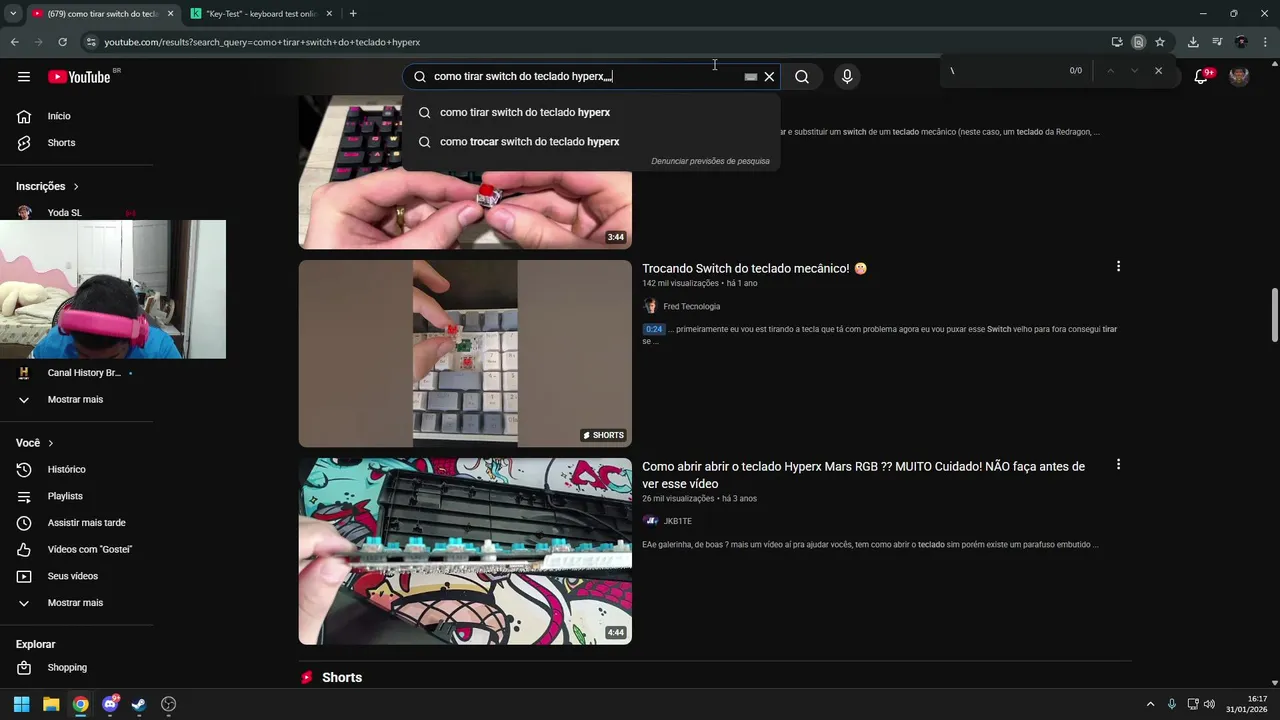Screen dimensions: 1280x720
Task: Open the Hyperx Mars RGB video thumbnail
Action: click(x=465, y=551)
